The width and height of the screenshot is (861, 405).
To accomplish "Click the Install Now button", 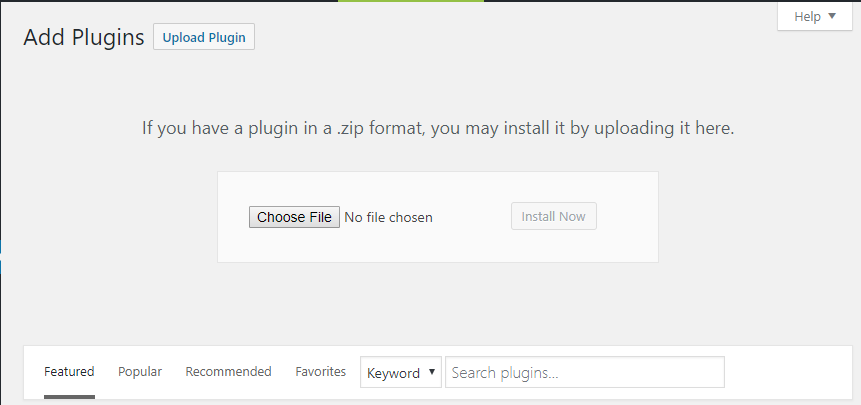I will [x=554, y=216].
